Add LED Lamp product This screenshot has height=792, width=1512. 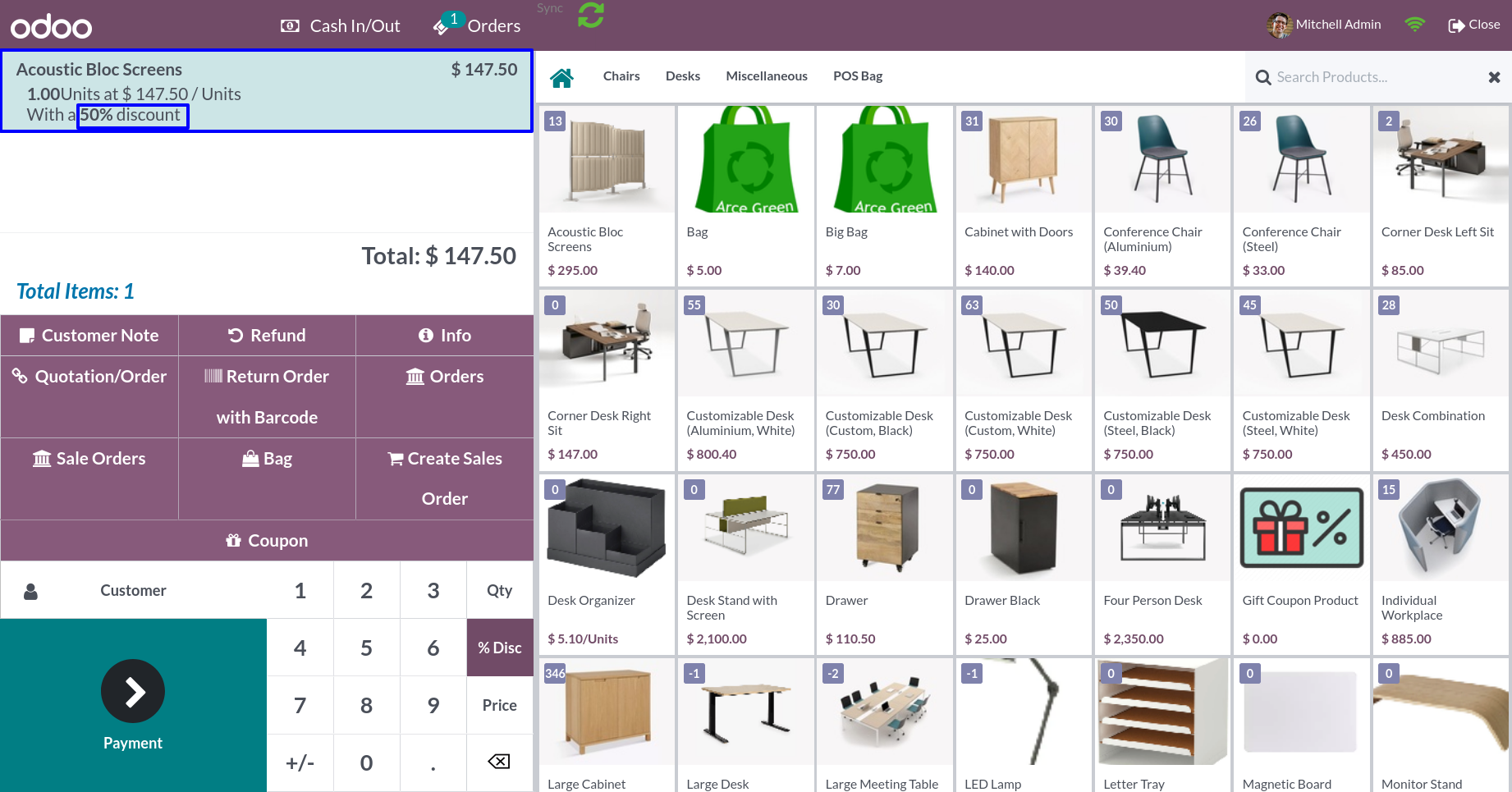[x=1024, y=725]
